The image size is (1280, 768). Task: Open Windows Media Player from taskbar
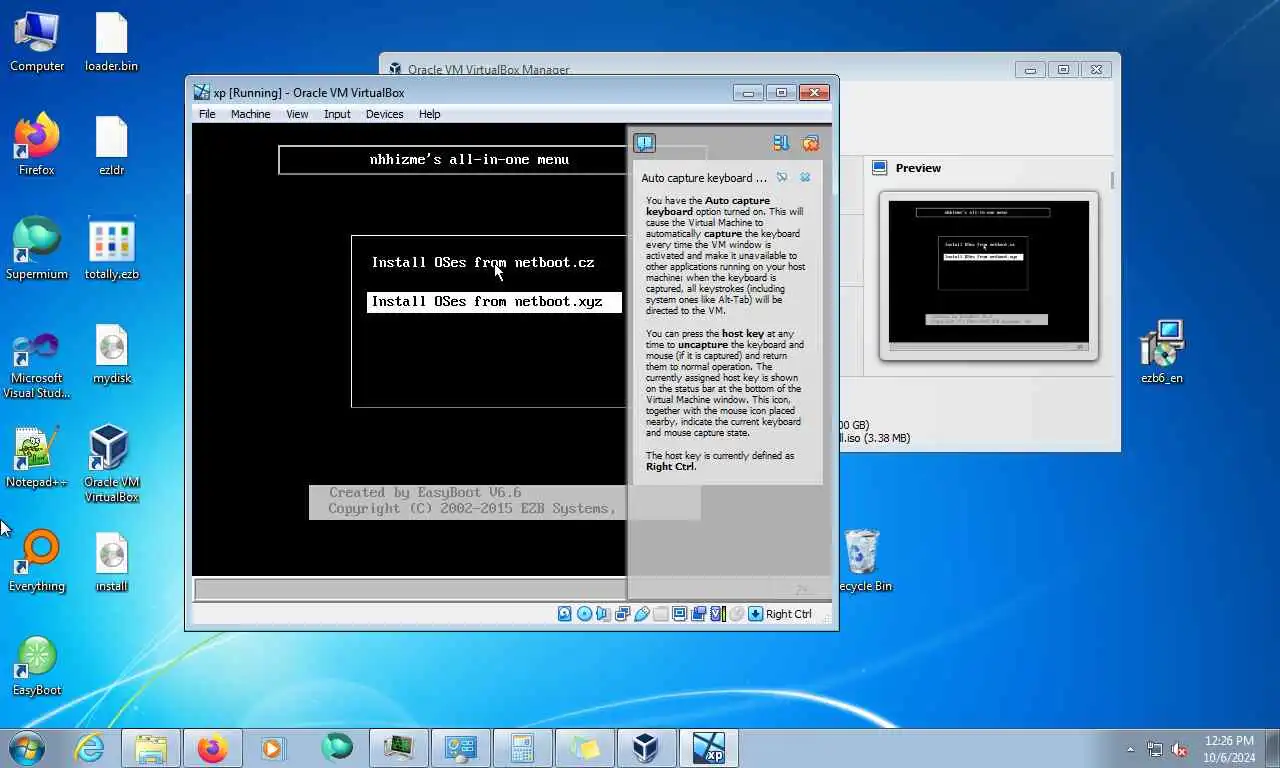point(272,748)
